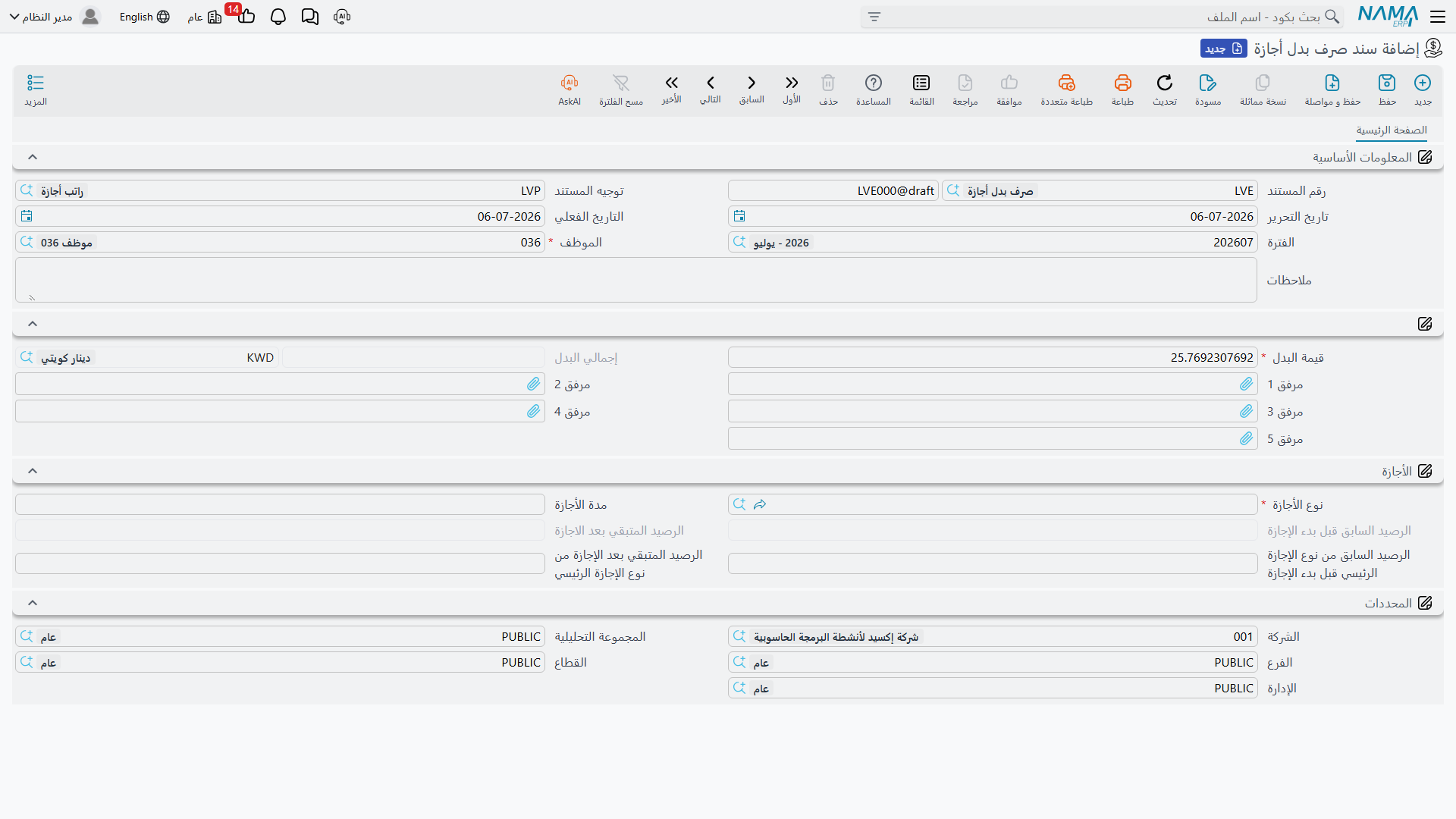Open the عام branch selector in header
This screenshot has width=1456, height=819.
click(205, 17)
